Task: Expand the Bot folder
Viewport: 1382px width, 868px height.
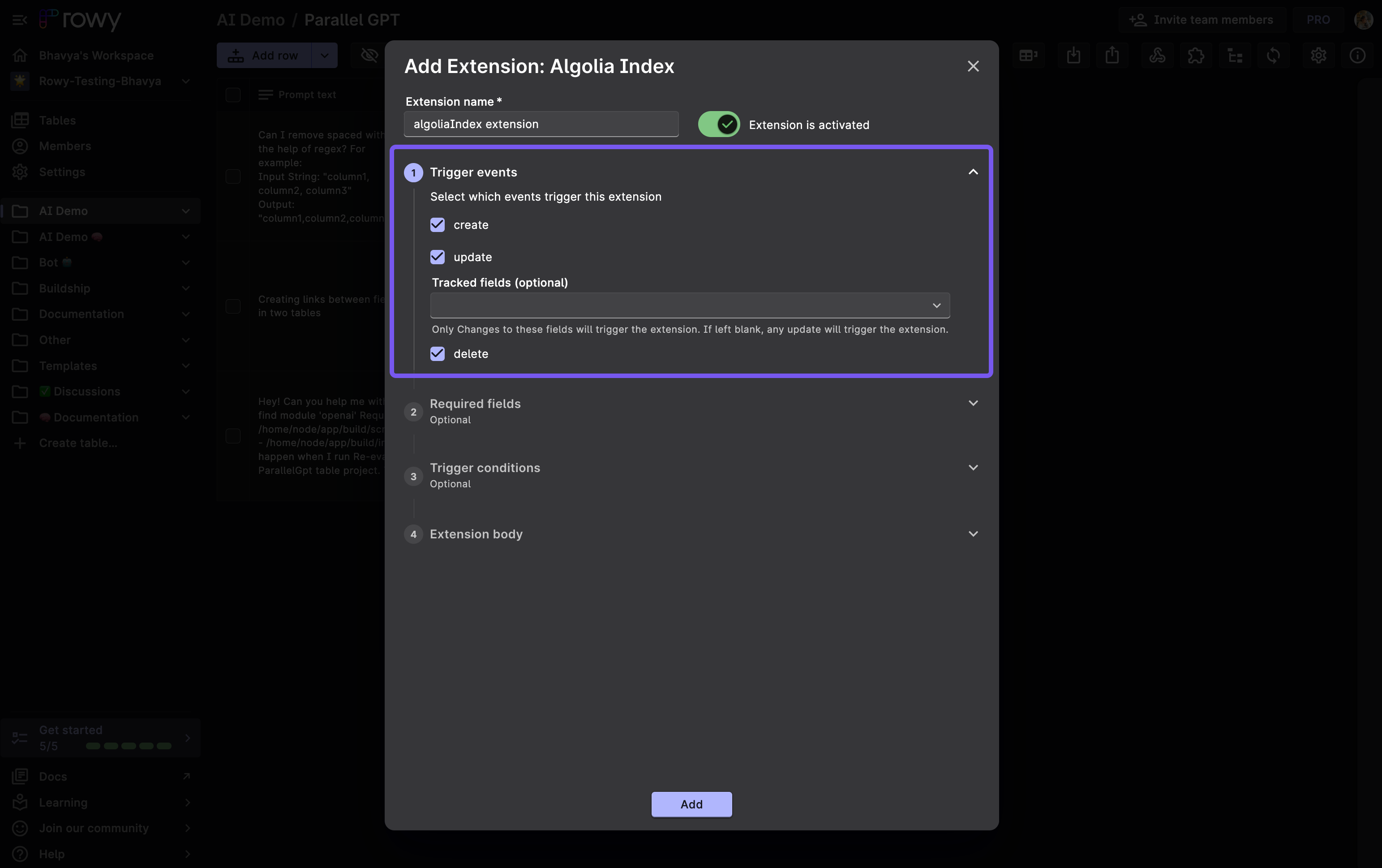Action: click(185, 262)
